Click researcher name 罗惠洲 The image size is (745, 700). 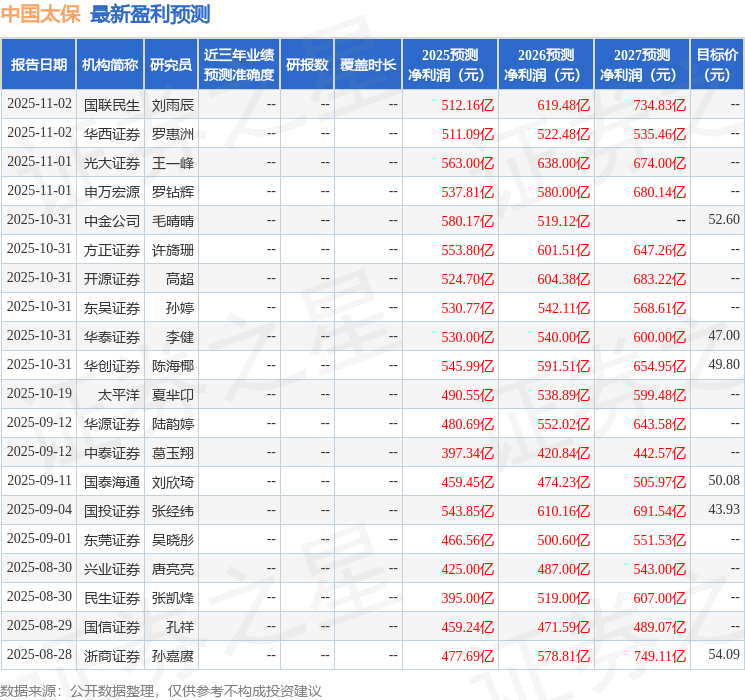click(x=172, y=134)
